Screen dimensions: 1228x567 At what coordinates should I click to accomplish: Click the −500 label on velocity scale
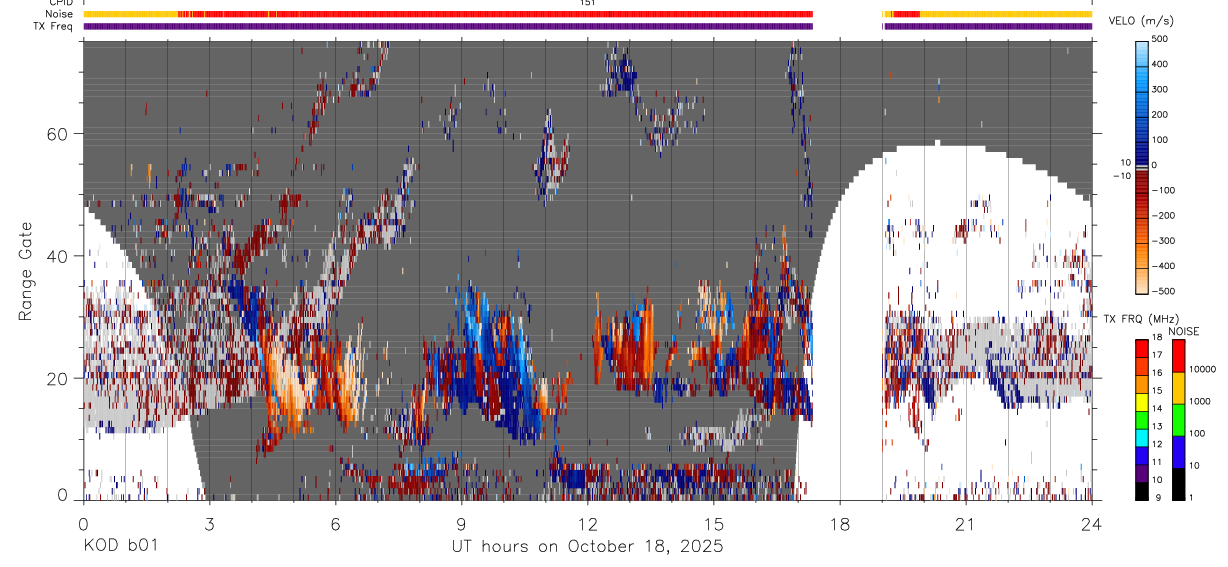[x=1163, y=291]
